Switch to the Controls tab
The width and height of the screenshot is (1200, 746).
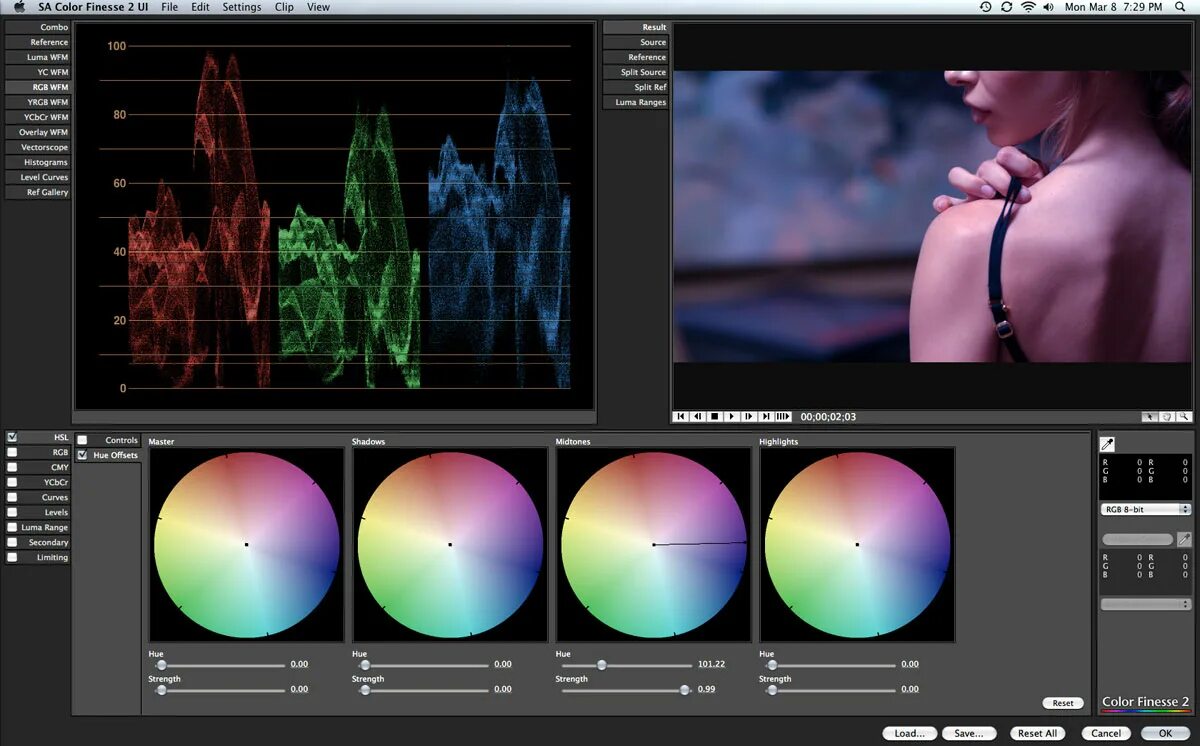(x=110, y=438)
